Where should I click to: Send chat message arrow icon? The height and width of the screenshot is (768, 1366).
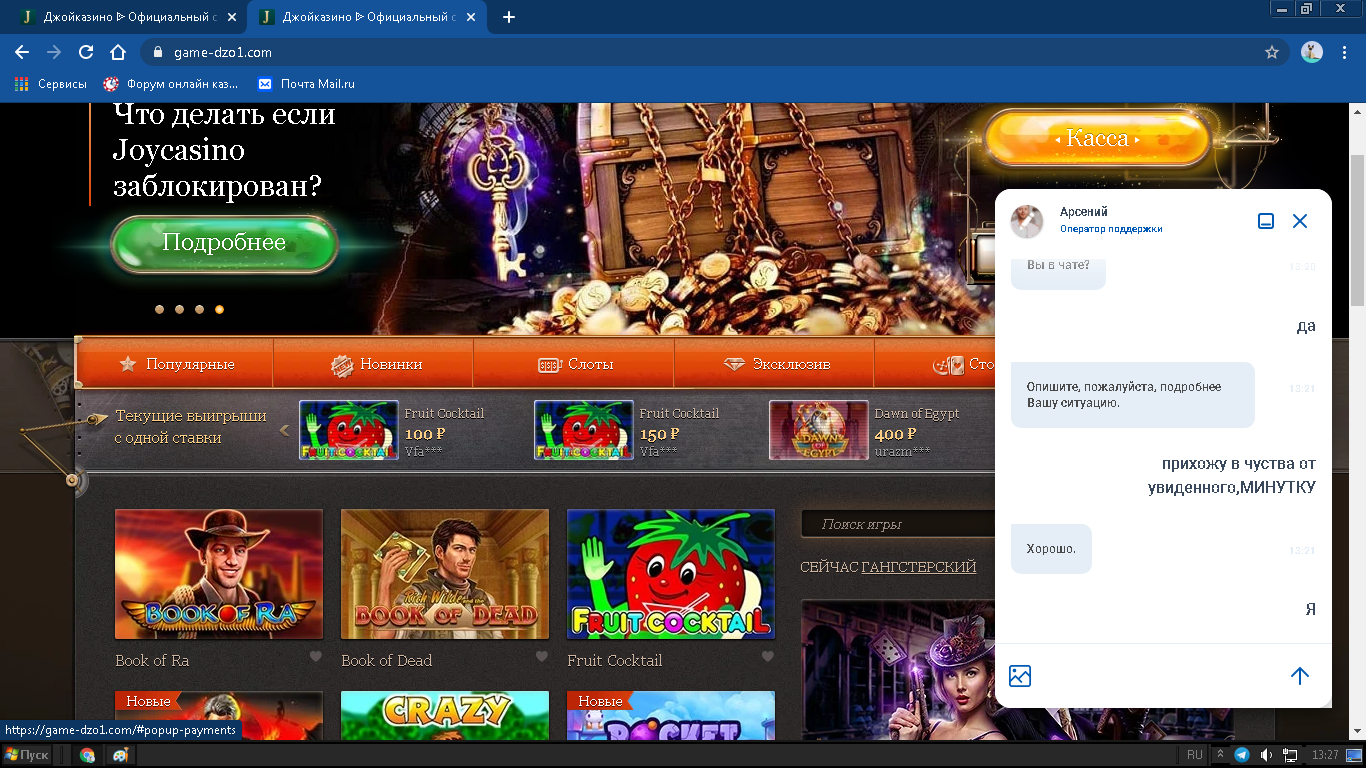coord(1300,676)
